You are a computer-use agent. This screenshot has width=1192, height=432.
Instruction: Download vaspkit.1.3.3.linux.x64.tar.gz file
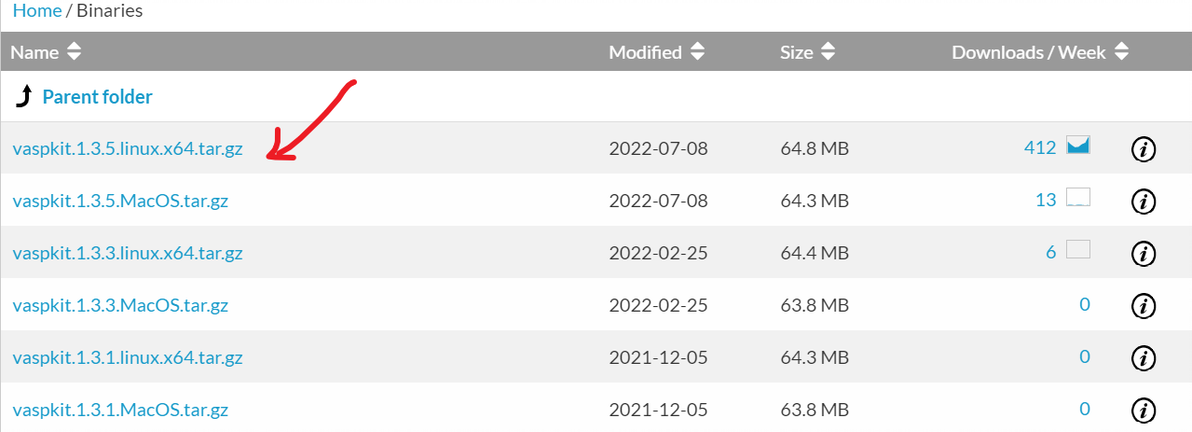click(x=127, y=253)
